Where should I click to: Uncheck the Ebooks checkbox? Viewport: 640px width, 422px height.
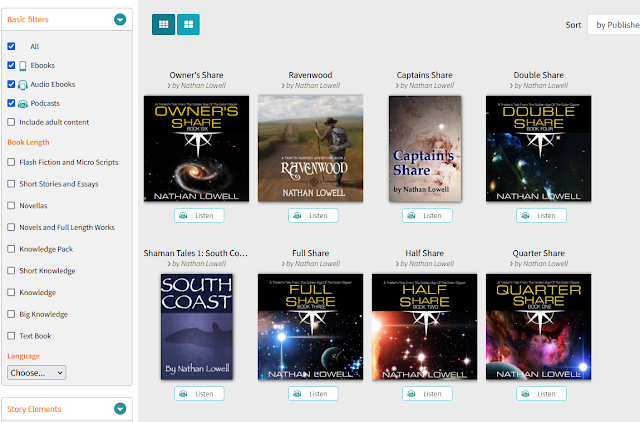(11, 65)
